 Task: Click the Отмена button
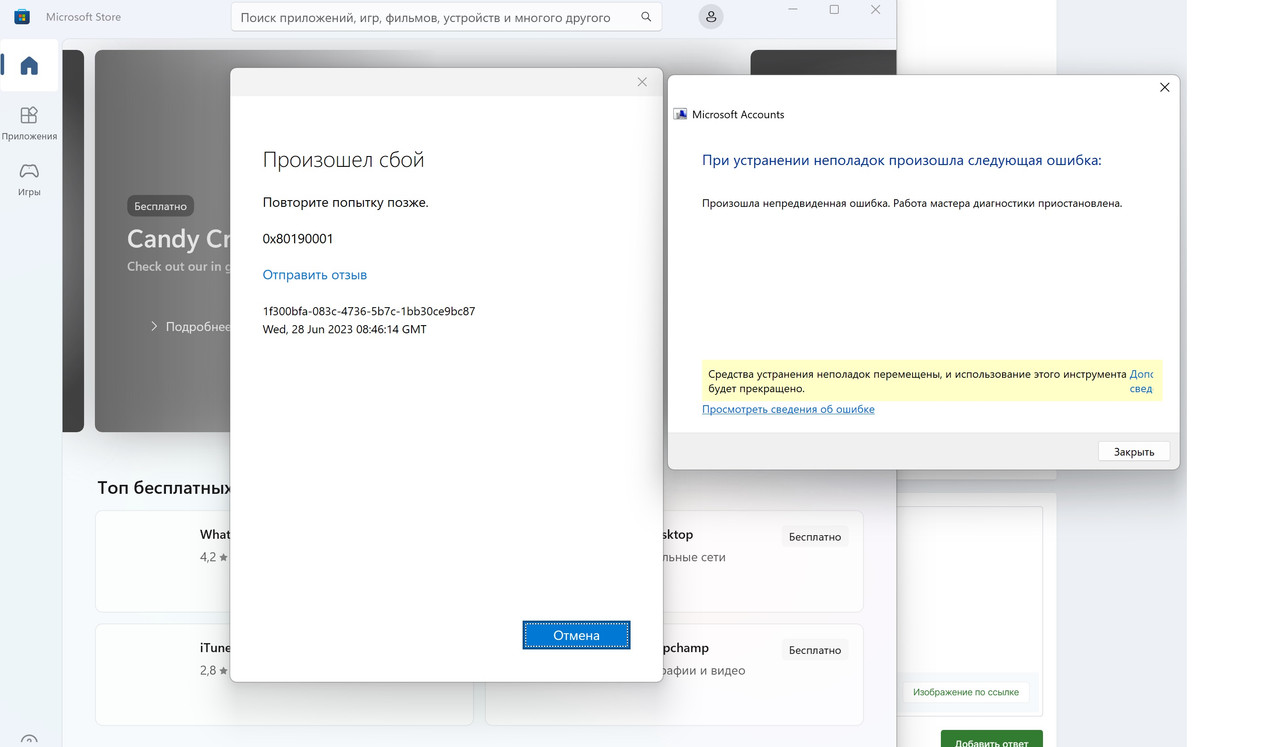pyautogui.click(x=576, y=635)
